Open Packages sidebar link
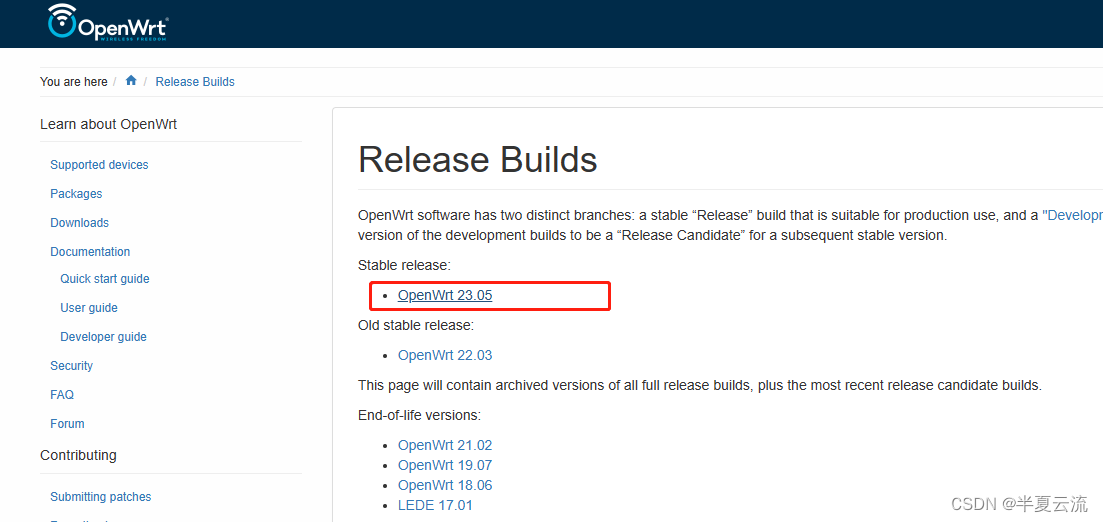This screenshot has height=522, width=1103. point(76,193)
